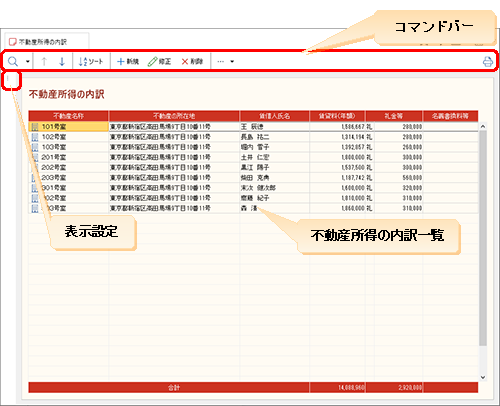Select the 201号室 row icon

pyautogui.click(x=35, y=157)
